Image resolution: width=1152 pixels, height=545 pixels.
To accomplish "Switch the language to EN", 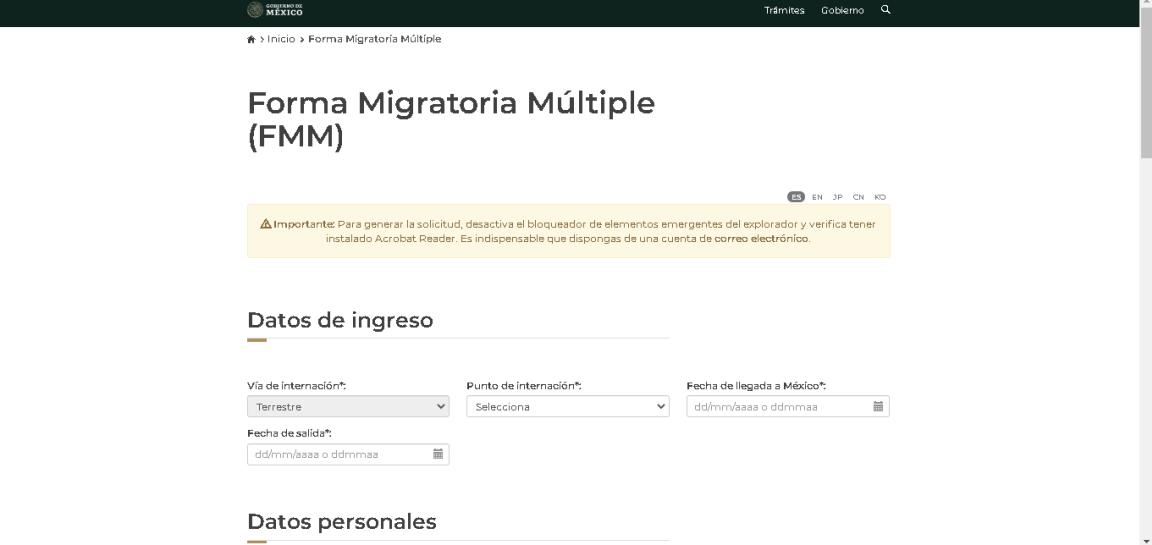I will coord(817,197).
